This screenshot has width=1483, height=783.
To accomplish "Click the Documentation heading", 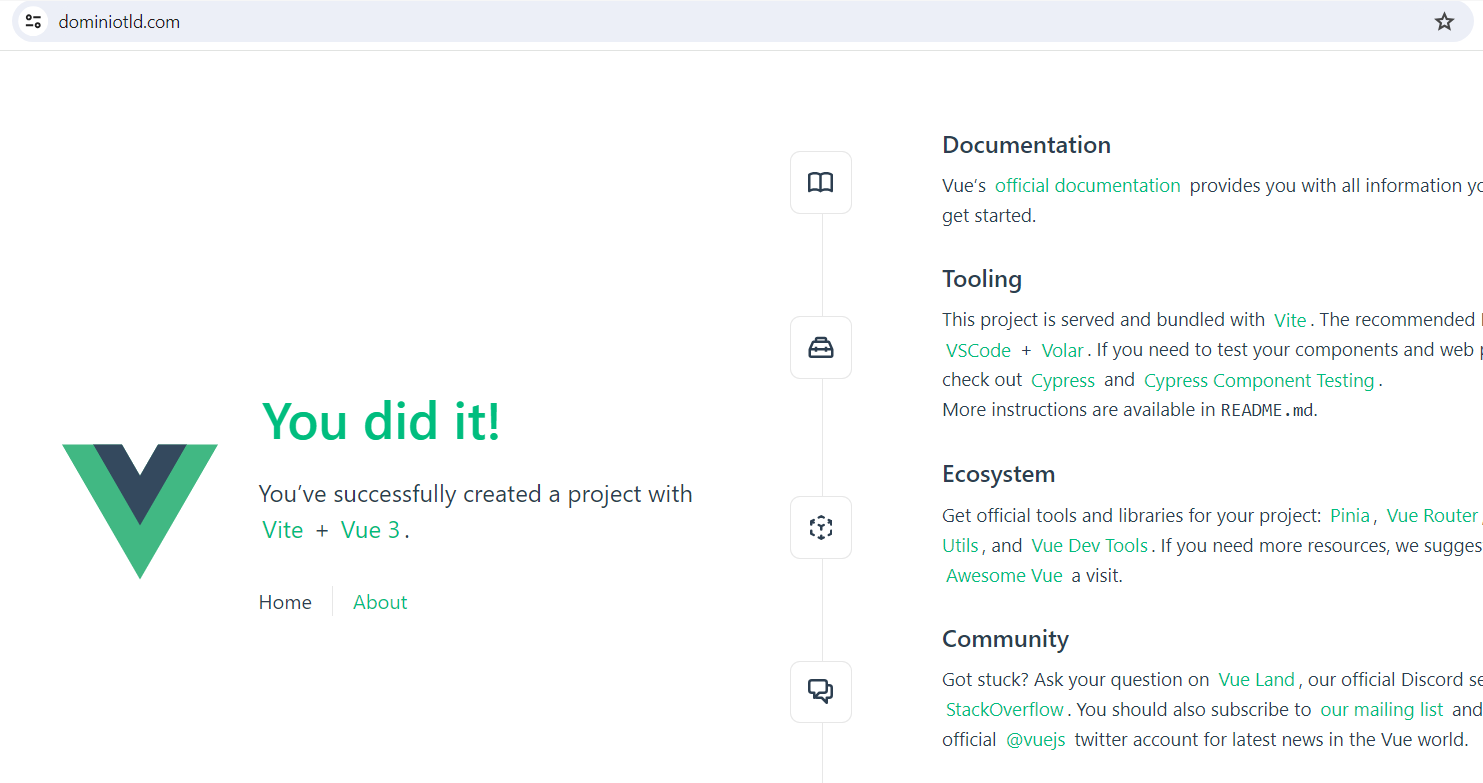I will (x=1026, y=145).
